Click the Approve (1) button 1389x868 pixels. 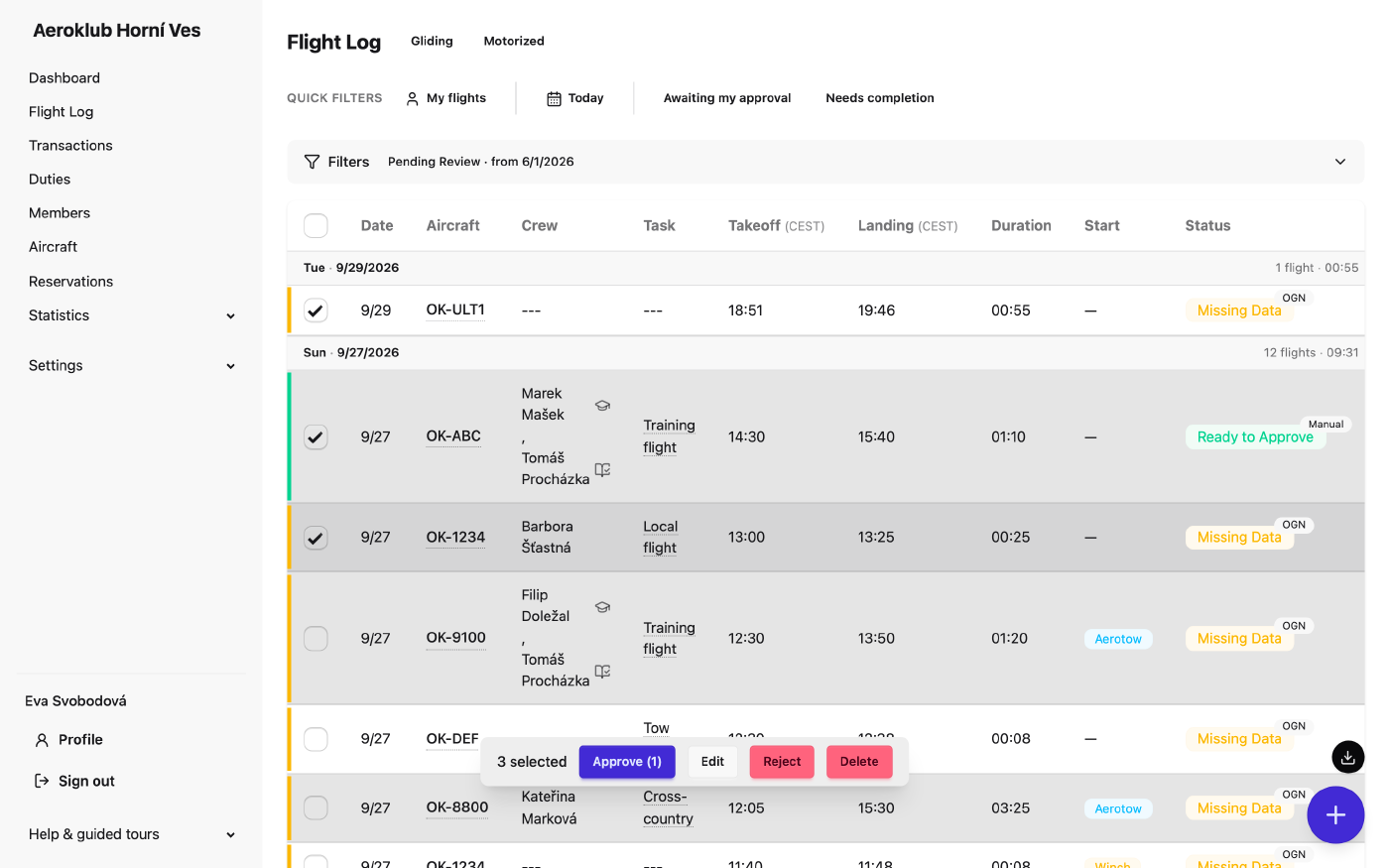coord(627,762)
